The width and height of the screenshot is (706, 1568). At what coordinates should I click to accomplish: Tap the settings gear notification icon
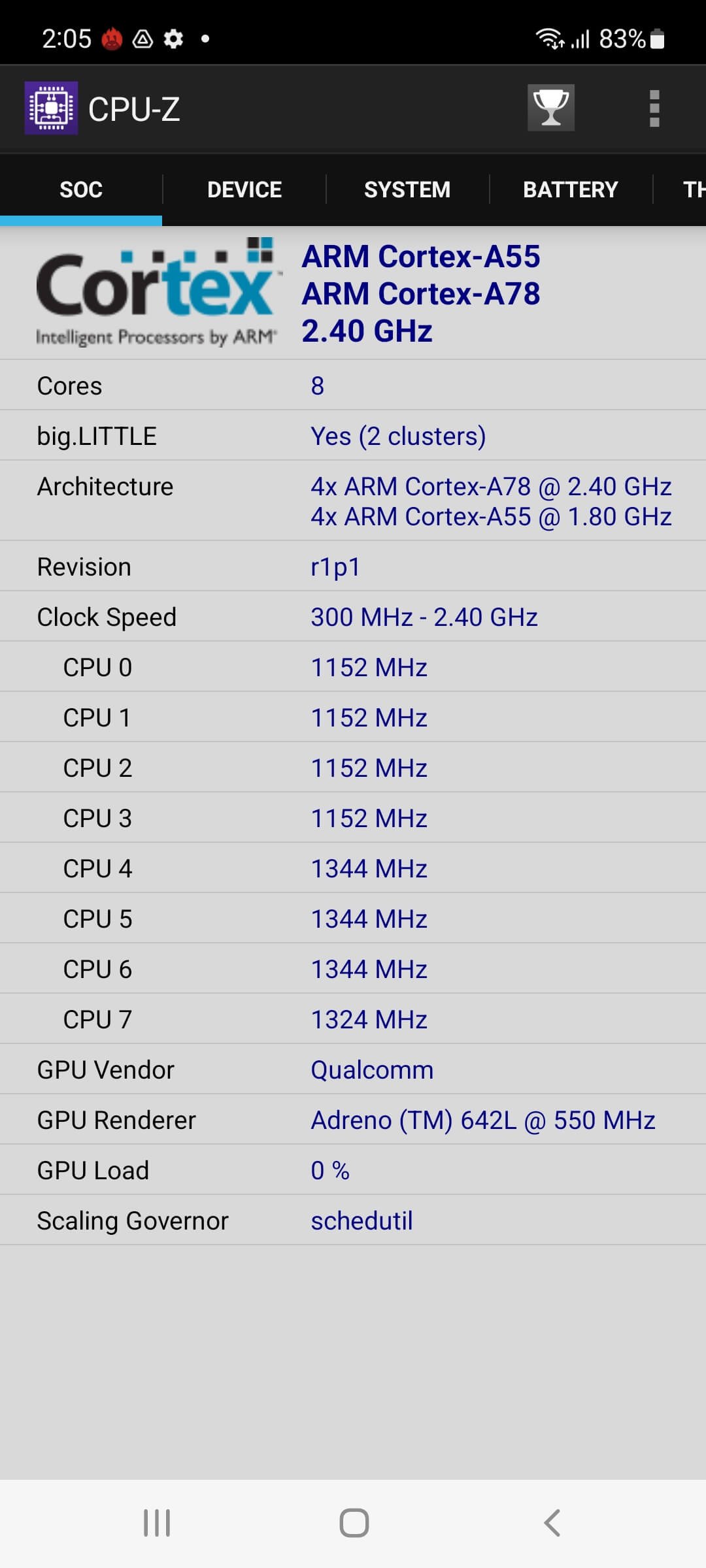coord(173,39)
